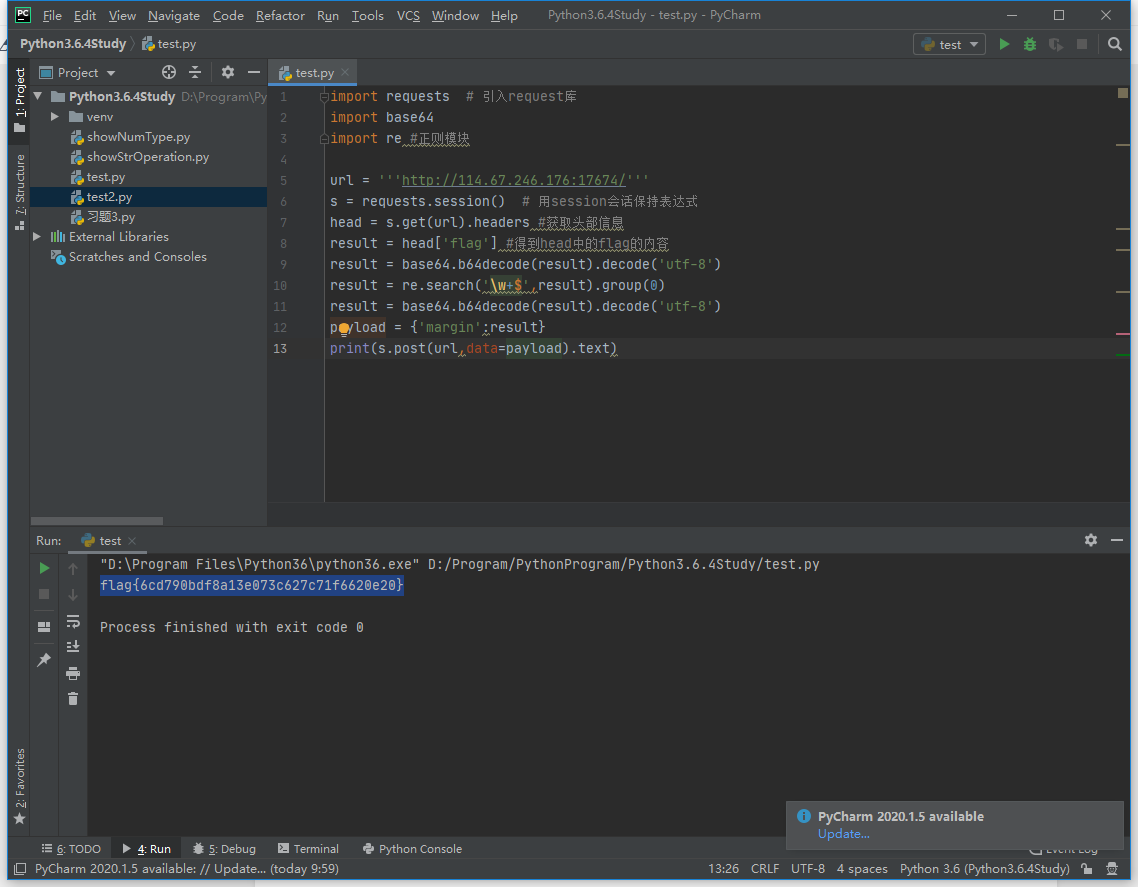Screen dimensions: 1138x887
Task: Open the URL link in code
Action: [x=513, y=181]
